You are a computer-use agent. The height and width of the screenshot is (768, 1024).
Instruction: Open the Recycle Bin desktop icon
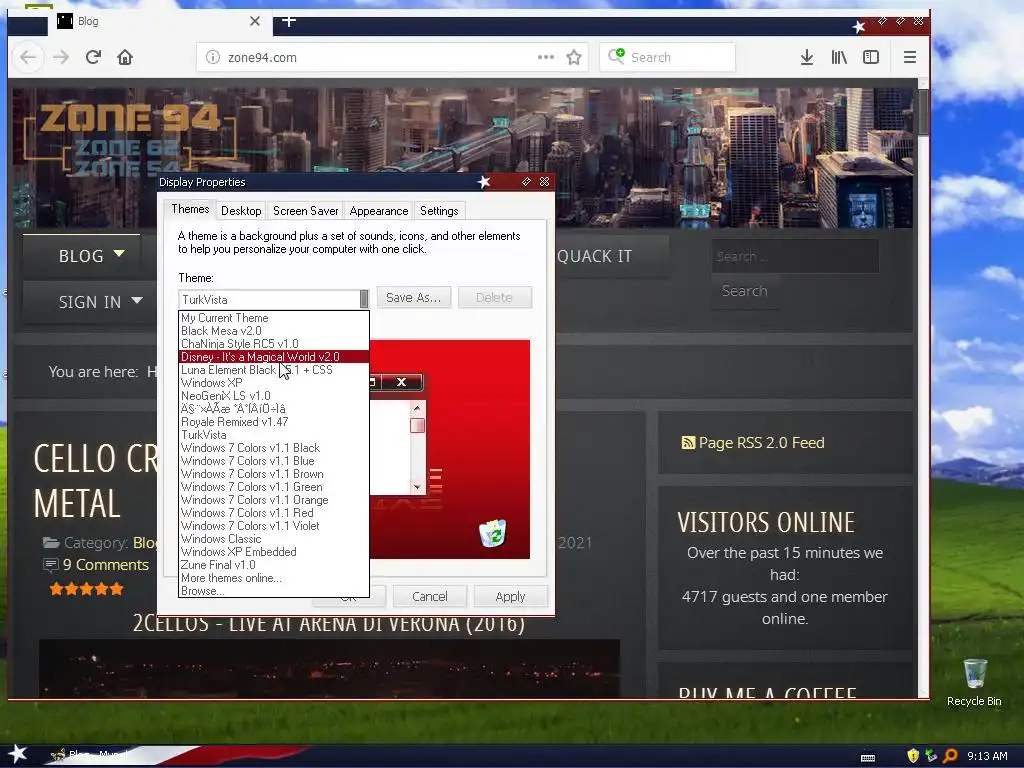pyautogui.click(x=974, y=682)
